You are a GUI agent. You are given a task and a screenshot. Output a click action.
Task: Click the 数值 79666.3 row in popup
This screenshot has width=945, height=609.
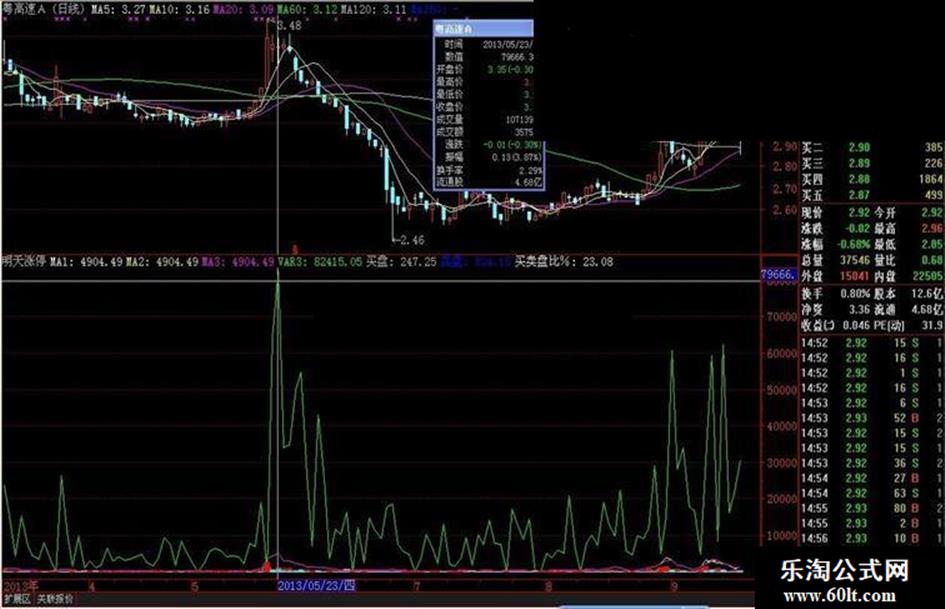tap(484, 57)
